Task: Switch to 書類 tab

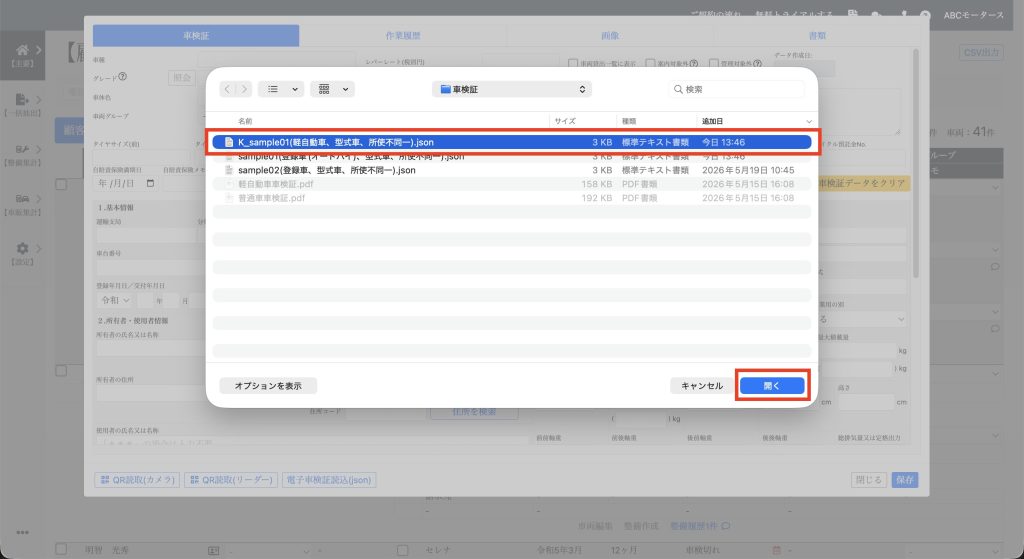Action: point(817,36)
